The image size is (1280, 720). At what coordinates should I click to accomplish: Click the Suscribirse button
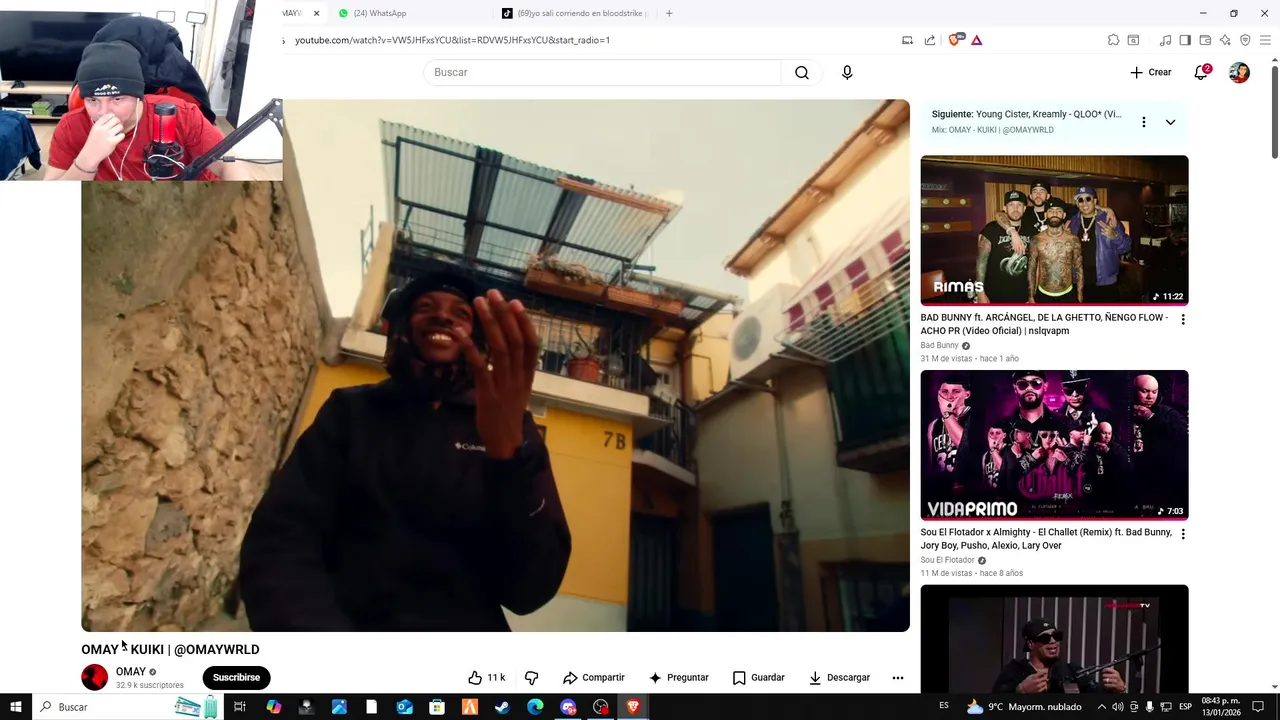[236, 677]
